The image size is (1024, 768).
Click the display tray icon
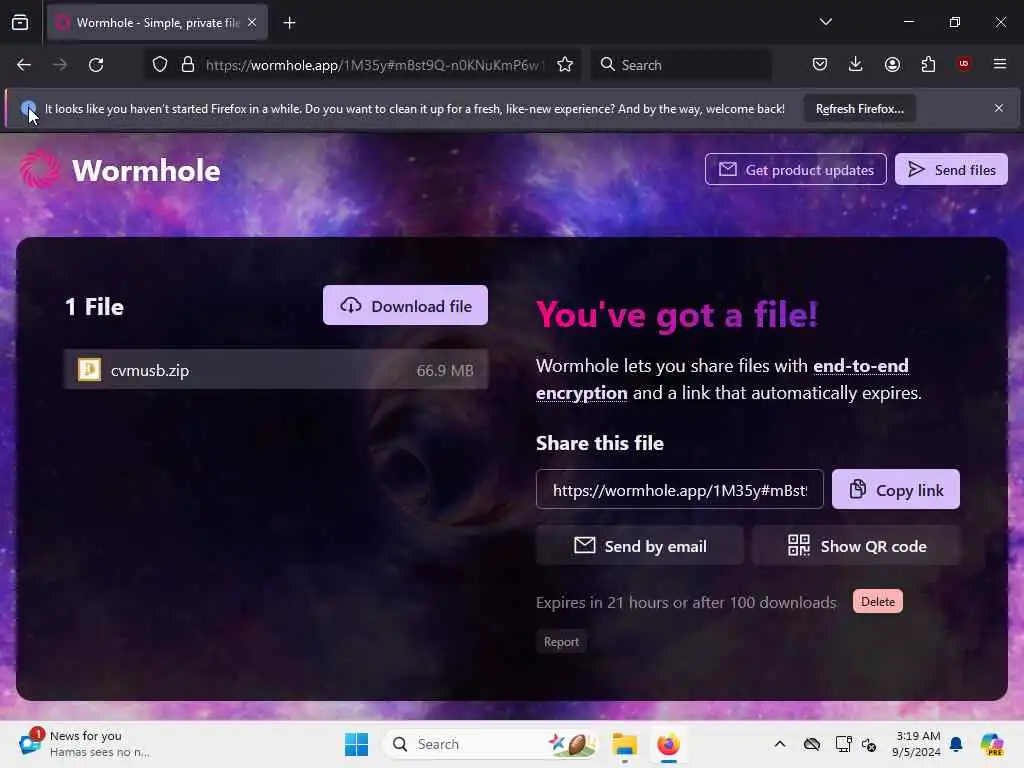pyautogui.click(x=843, y=744)
